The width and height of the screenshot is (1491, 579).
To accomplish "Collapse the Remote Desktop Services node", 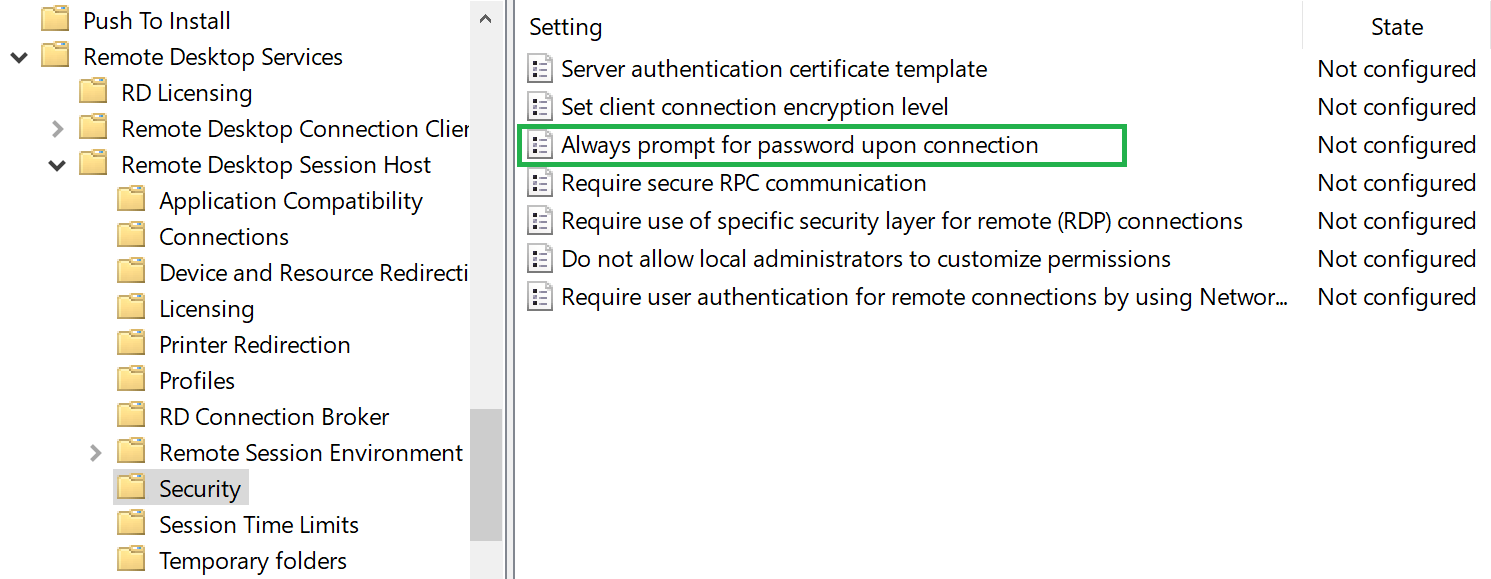I will point(19,57).
